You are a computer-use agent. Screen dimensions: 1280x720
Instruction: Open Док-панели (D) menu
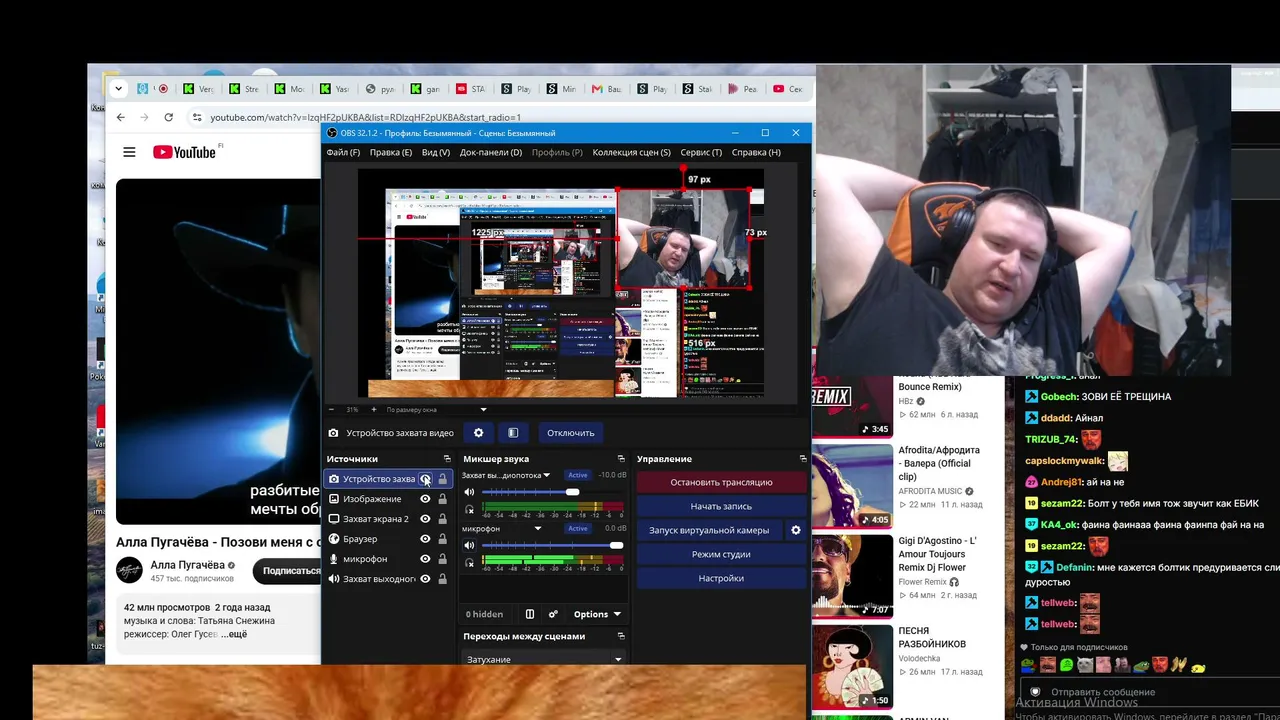click(x=491, y=152)
